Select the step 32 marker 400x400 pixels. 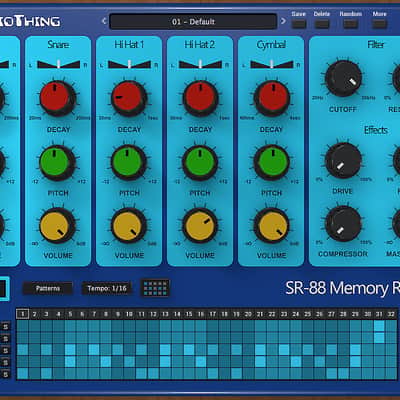pyautogui.click(x=391, y=314)
